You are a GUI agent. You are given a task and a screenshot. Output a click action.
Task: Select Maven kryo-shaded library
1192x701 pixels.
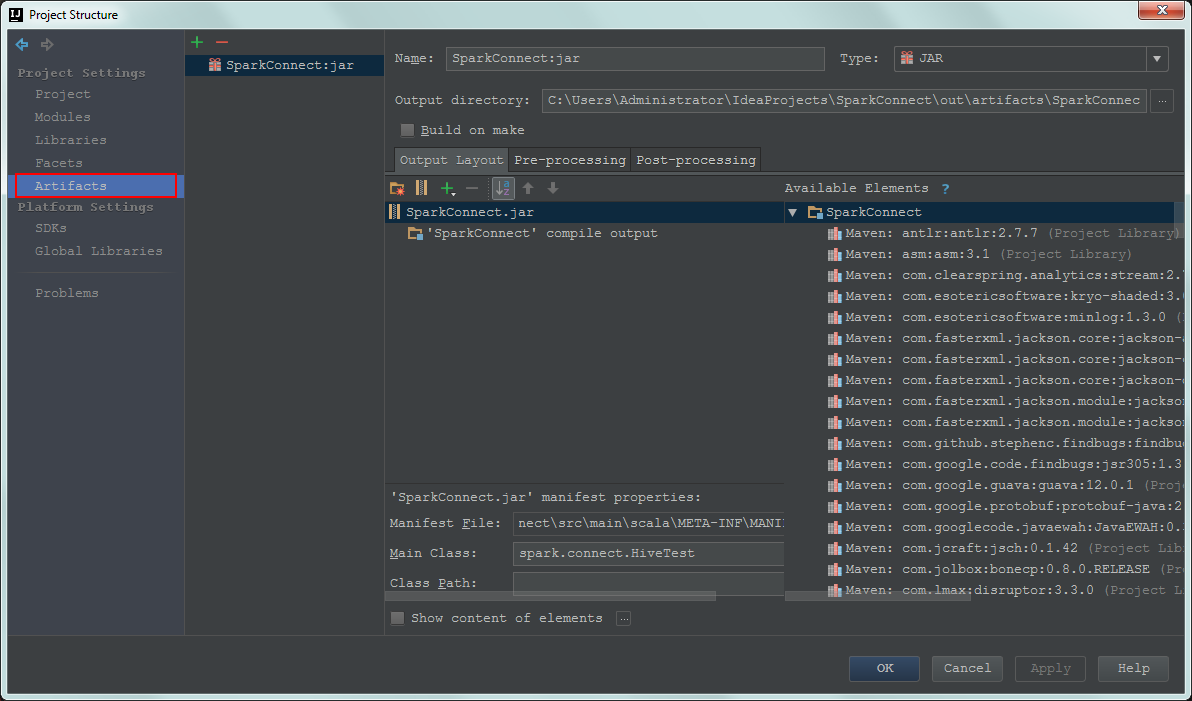pyautogui.click(x=1005, y=297)
